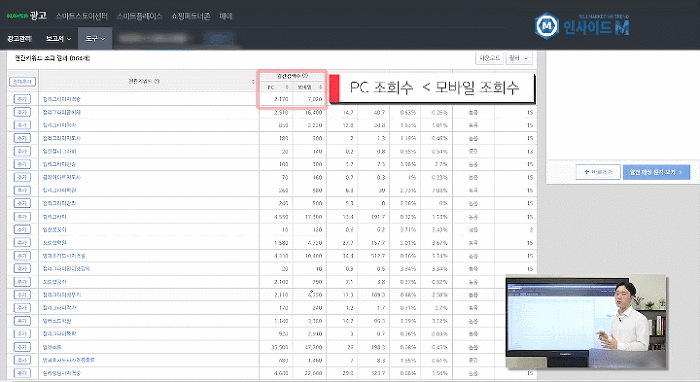
Task: Open keyword link in the 16,400 mobile row
Action: tap(62, 112)
